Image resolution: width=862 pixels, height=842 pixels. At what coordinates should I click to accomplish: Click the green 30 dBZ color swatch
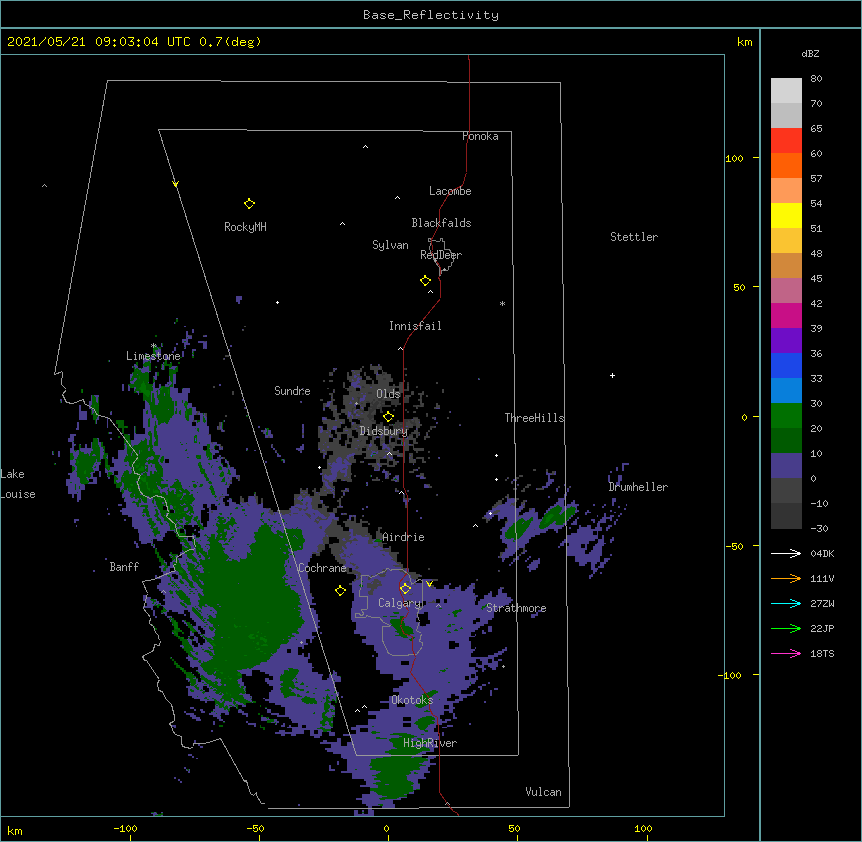[x=786, y=416]
